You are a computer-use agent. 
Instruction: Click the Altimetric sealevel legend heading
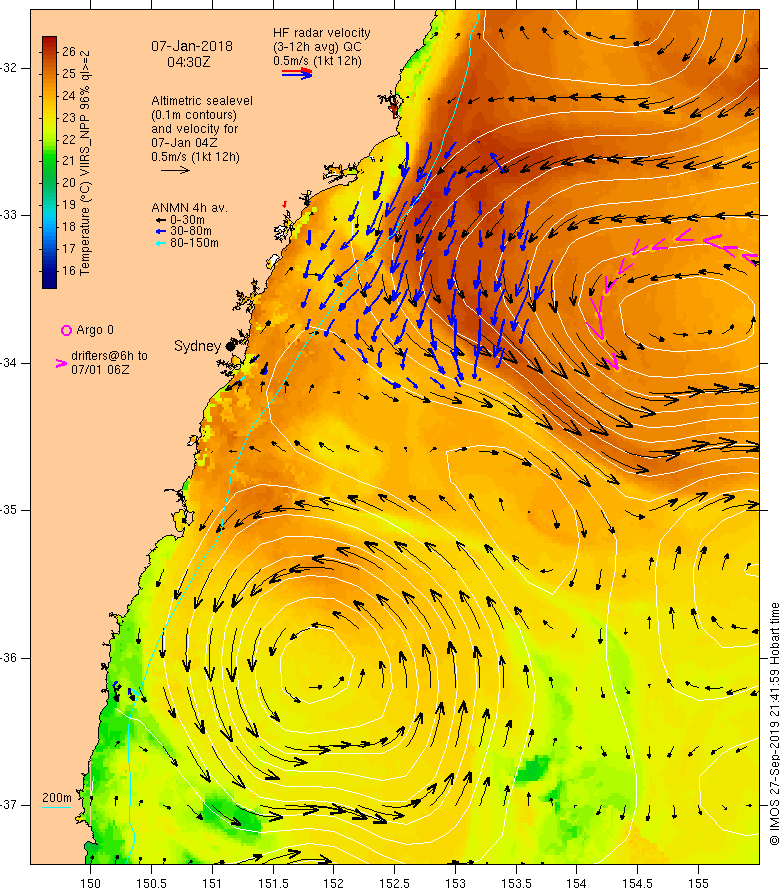pos(202,101)
